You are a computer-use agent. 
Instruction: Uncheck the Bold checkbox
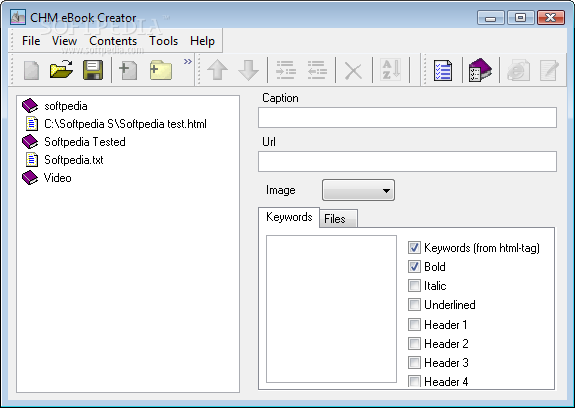(414, 267)
